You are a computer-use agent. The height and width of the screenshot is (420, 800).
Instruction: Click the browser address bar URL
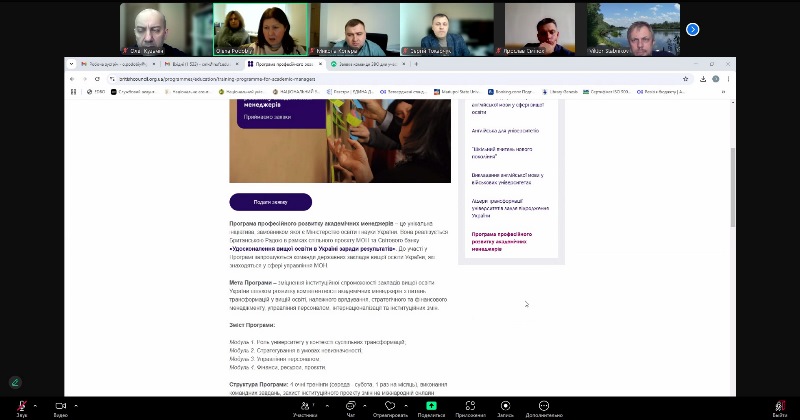pos(217,79)
